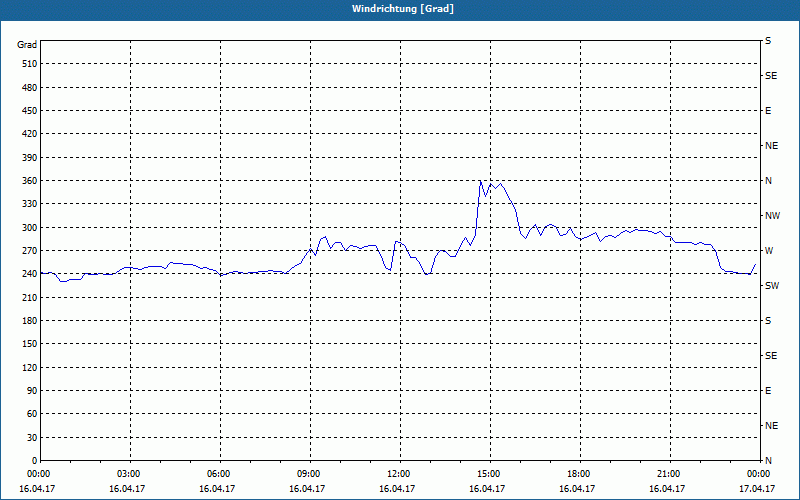Screen dimensions: 800x500
Task: Select the 120 y-axis value
Action: pos(29,367)
